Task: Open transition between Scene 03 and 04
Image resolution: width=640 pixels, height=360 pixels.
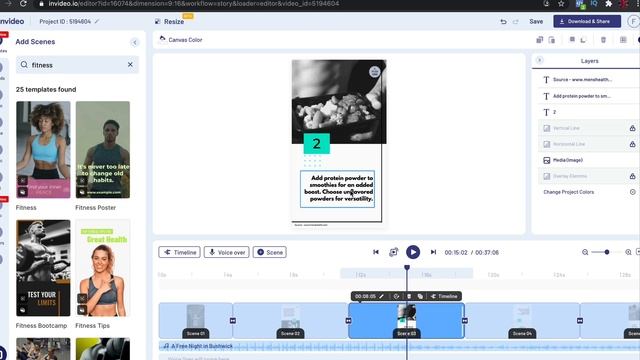Action: pyautogui.click(x=464, y=321)
